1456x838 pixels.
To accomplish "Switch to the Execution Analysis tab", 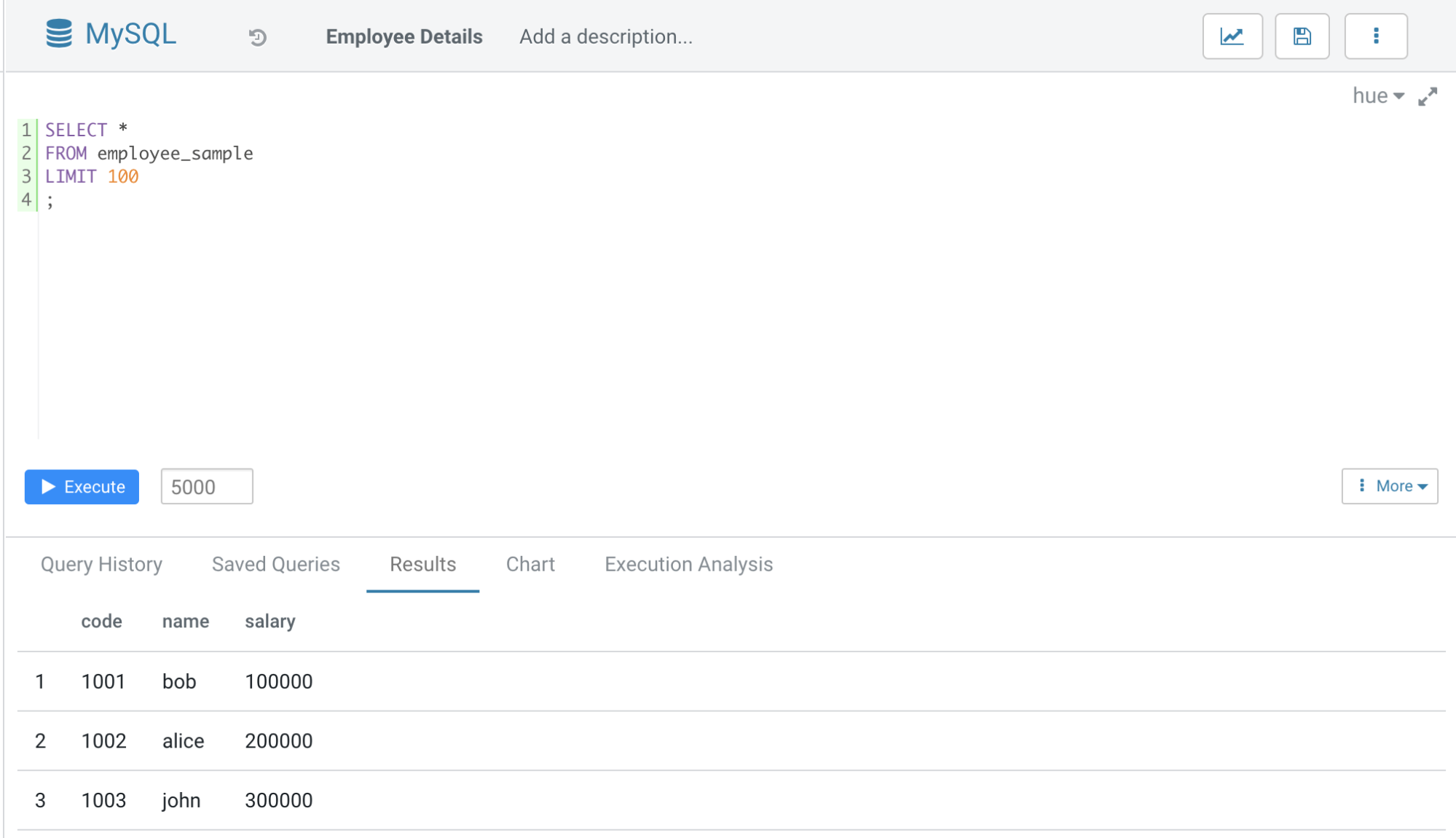I will (x=690, y=564).
